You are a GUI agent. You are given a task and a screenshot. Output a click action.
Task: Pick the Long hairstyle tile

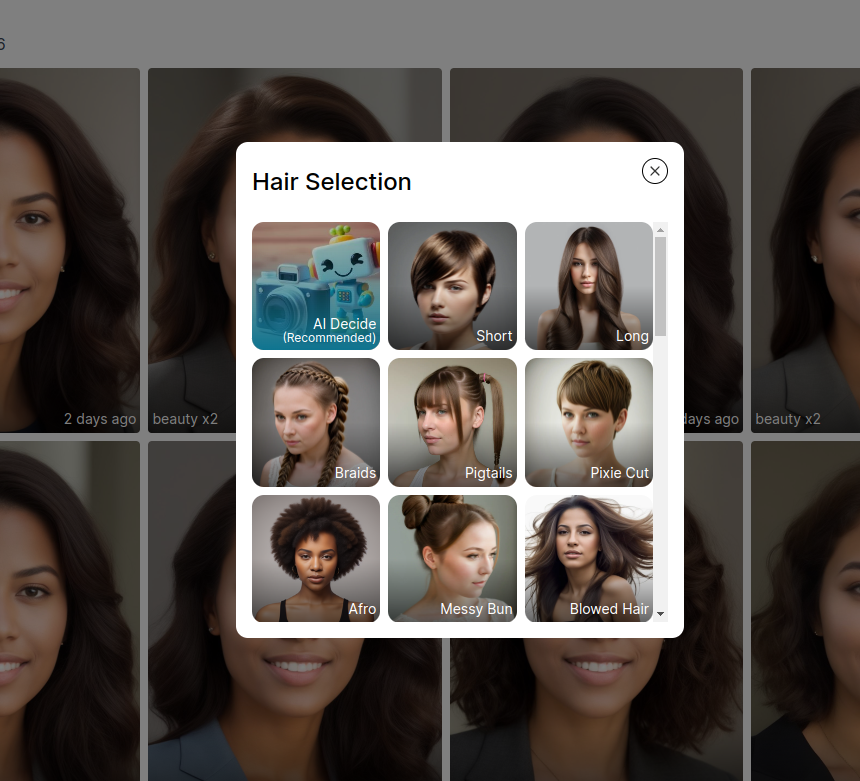[588, 286]
